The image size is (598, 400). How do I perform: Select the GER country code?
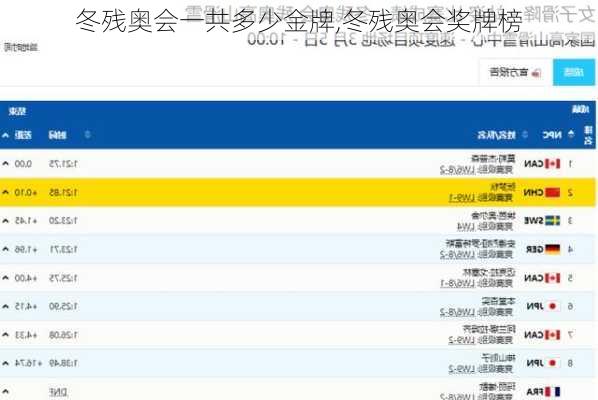click(x=535, y=249)
